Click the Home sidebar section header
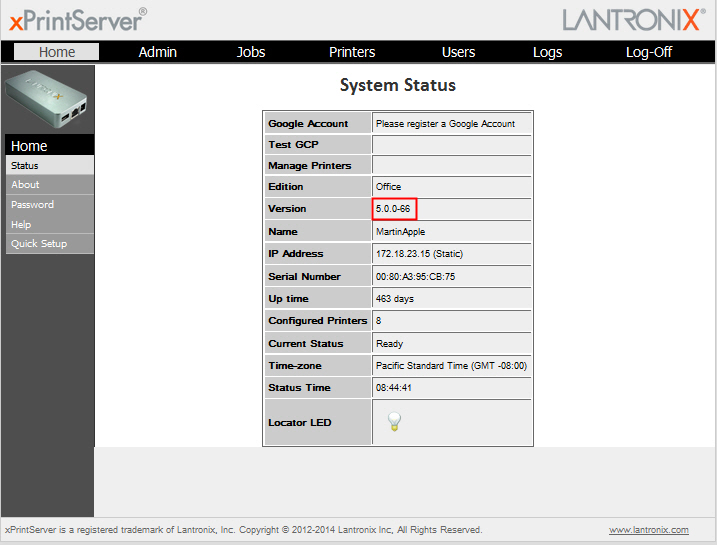The height and width of the screenshot is (545, 717). coord(29,146)
